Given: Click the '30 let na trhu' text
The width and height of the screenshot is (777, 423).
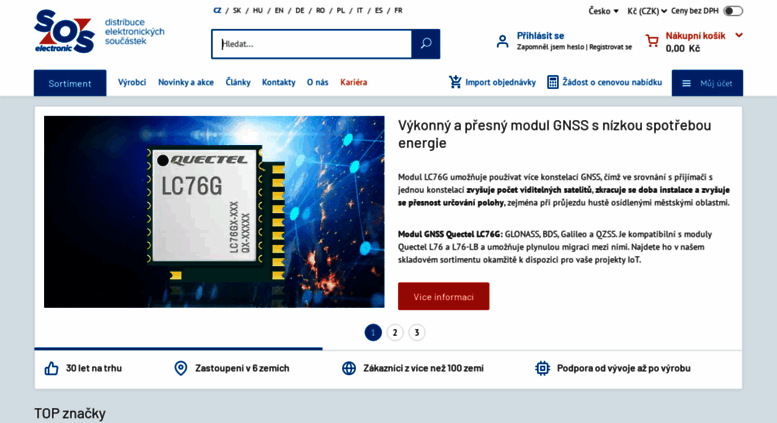Looking at the screenshot, I should (x=94, y=368).
